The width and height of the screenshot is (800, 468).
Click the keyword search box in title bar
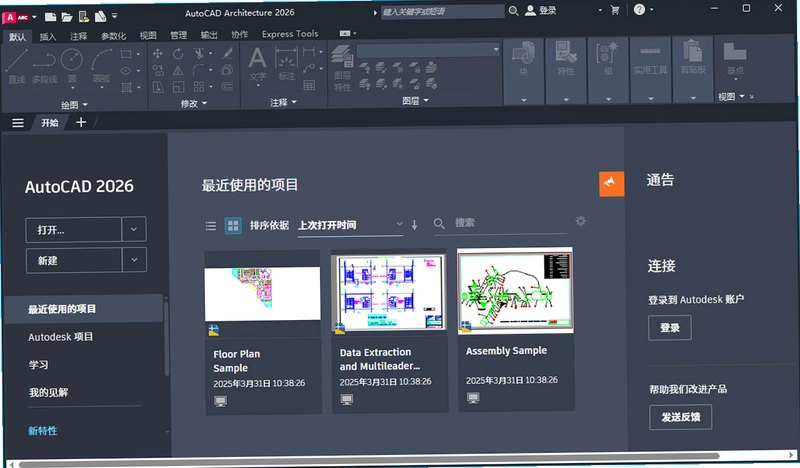[442, 11]
